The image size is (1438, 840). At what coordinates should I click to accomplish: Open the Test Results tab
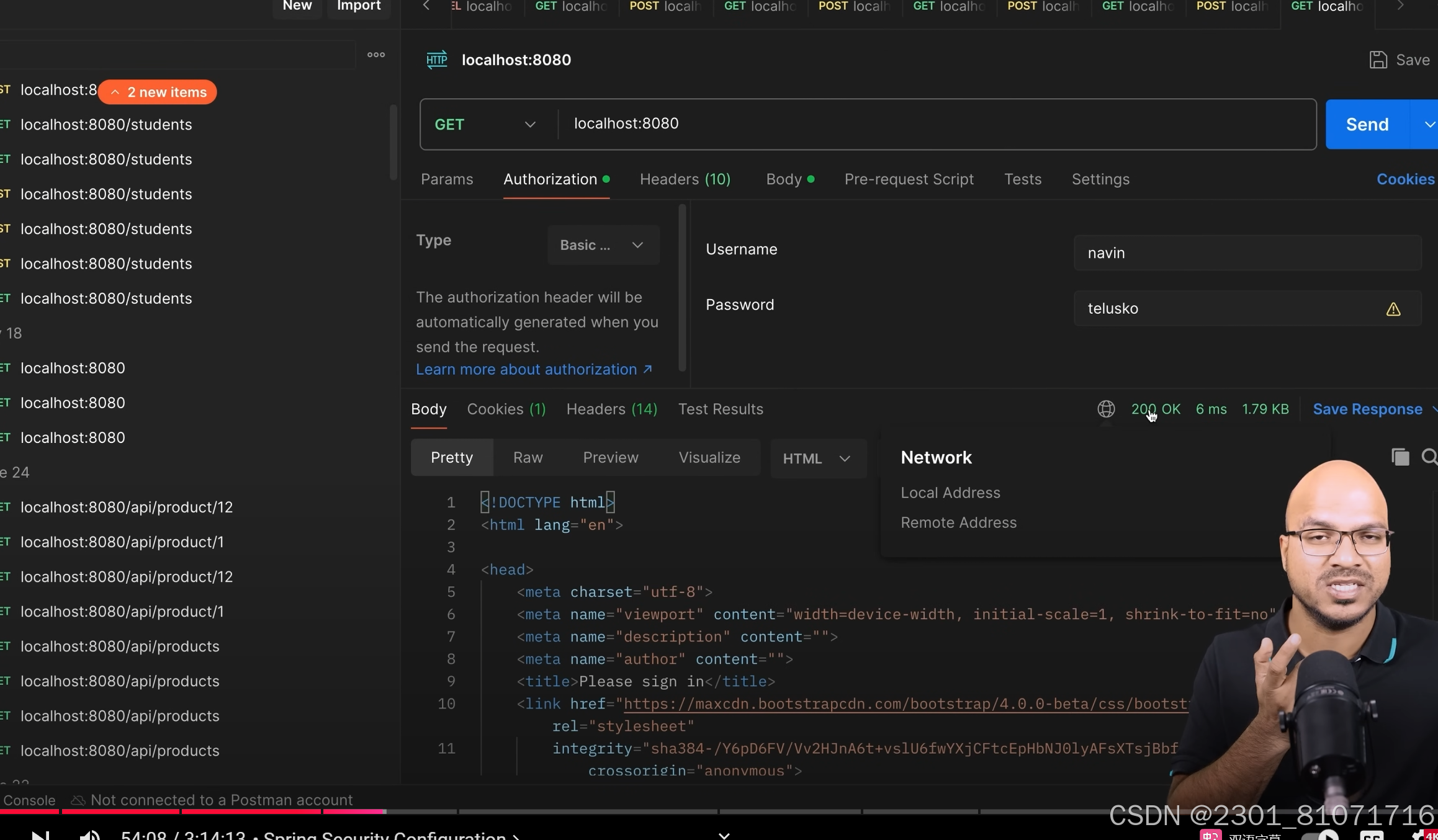tap(721, 409)
